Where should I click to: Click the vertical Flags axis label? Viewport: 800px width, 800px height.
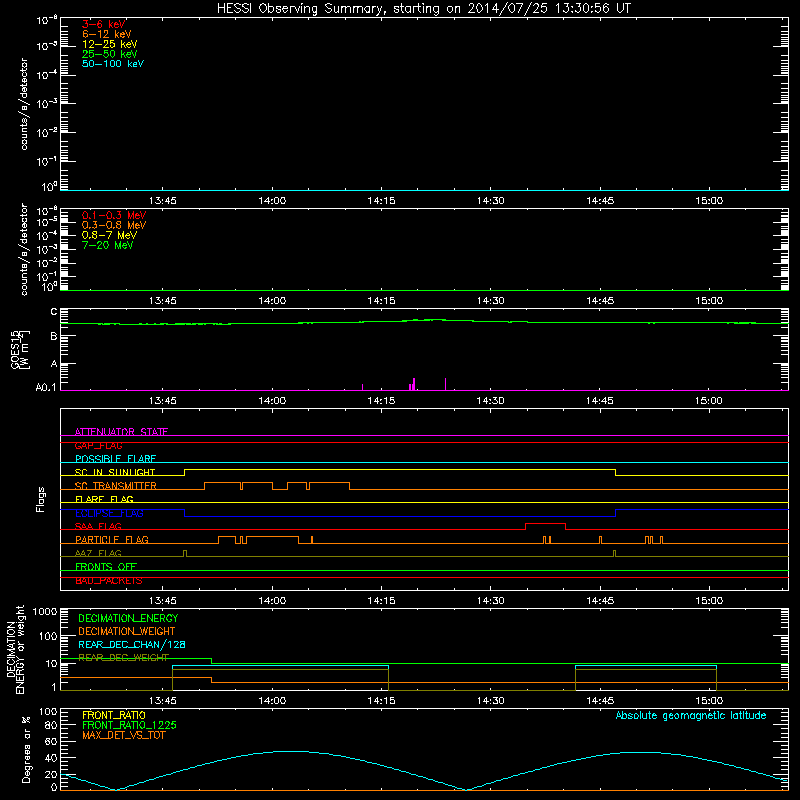[41, 499]
